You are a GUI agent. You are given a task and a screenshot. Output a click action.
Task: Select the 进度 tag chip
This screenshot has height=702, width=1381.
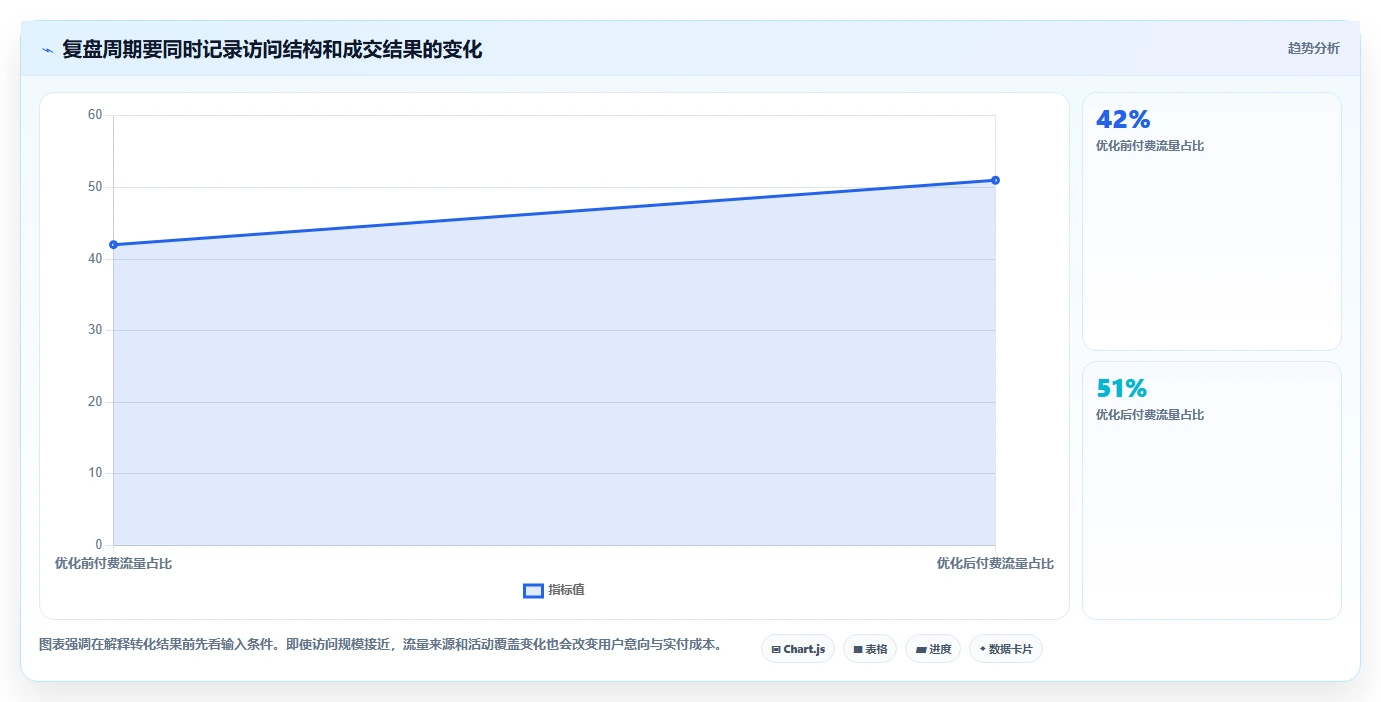[933, 649]
